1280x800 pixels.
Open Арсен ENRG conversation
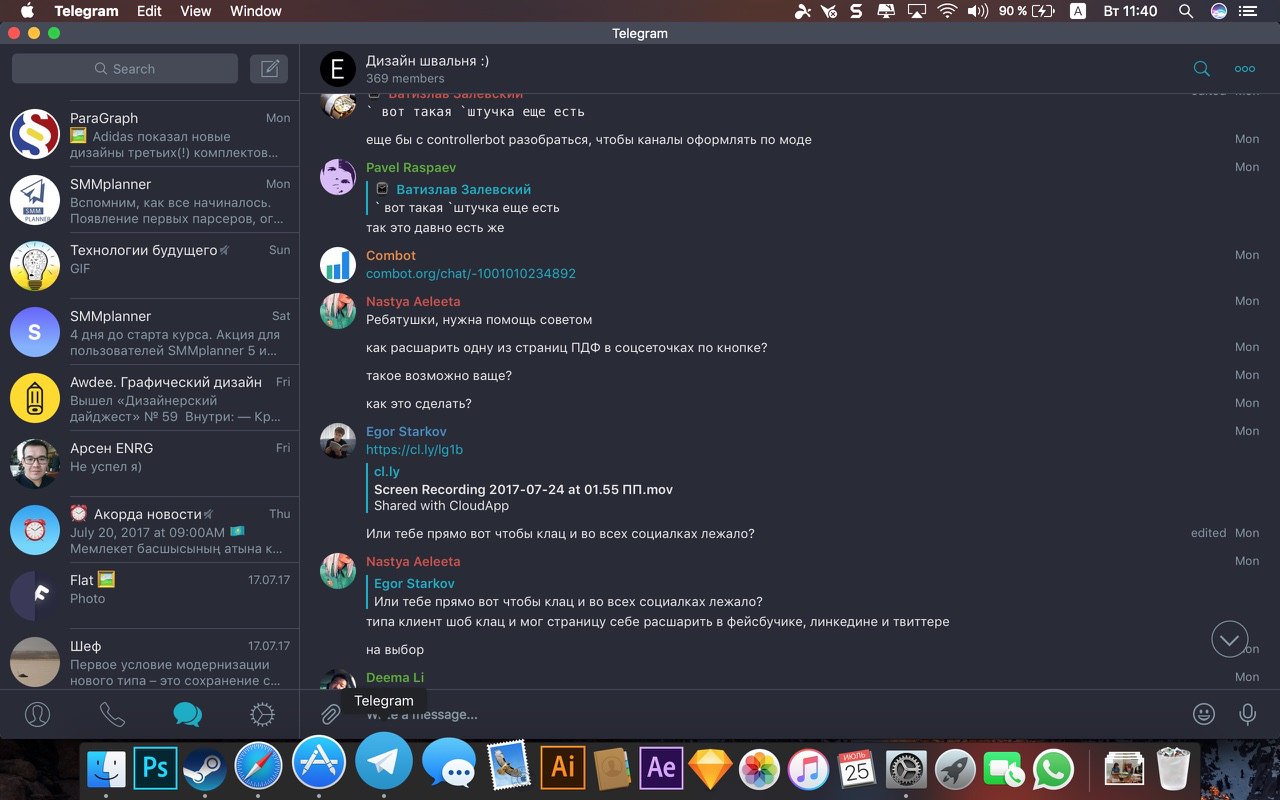click(150, 464)
